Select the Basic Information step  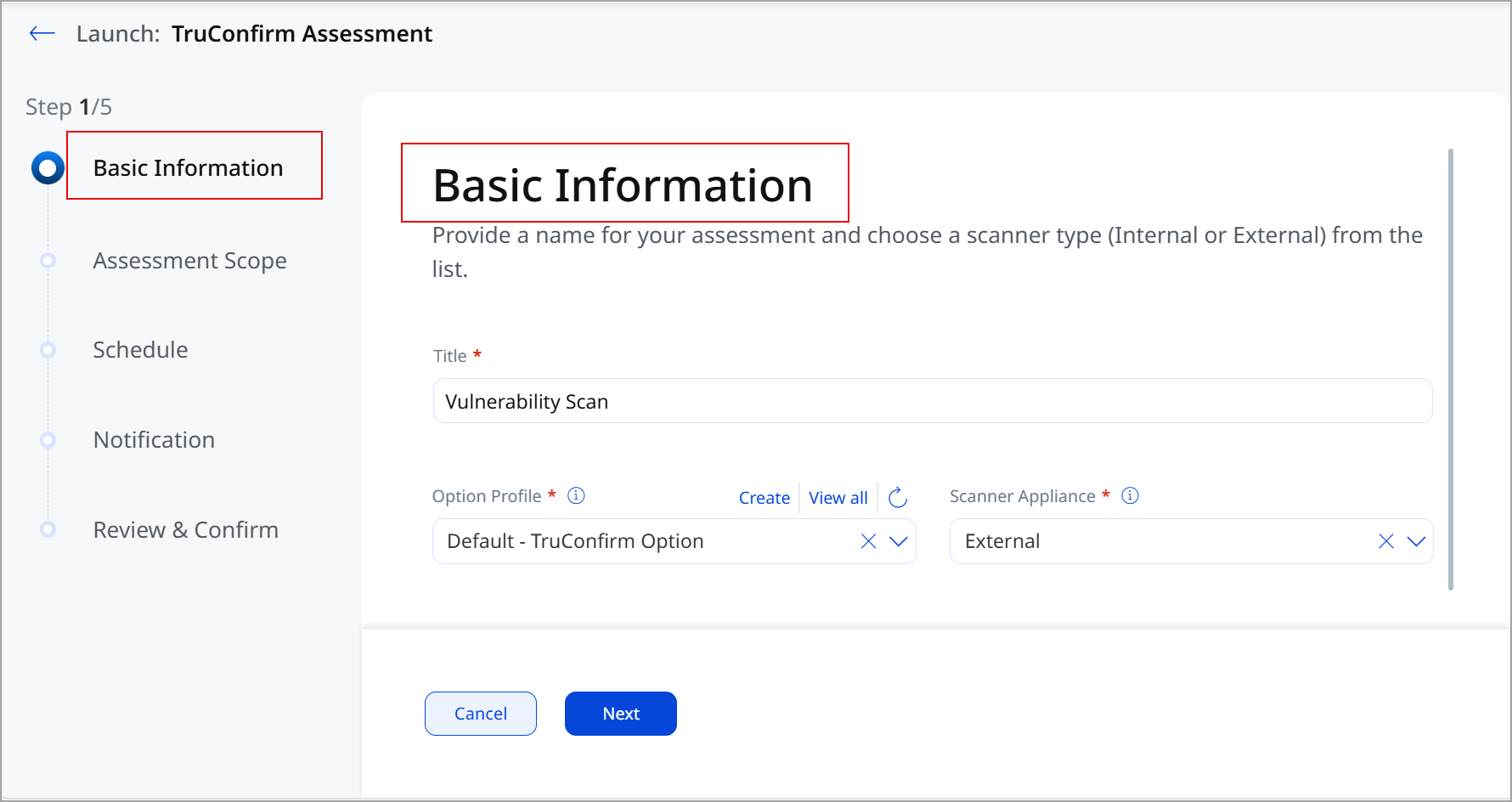click(188, 168)
